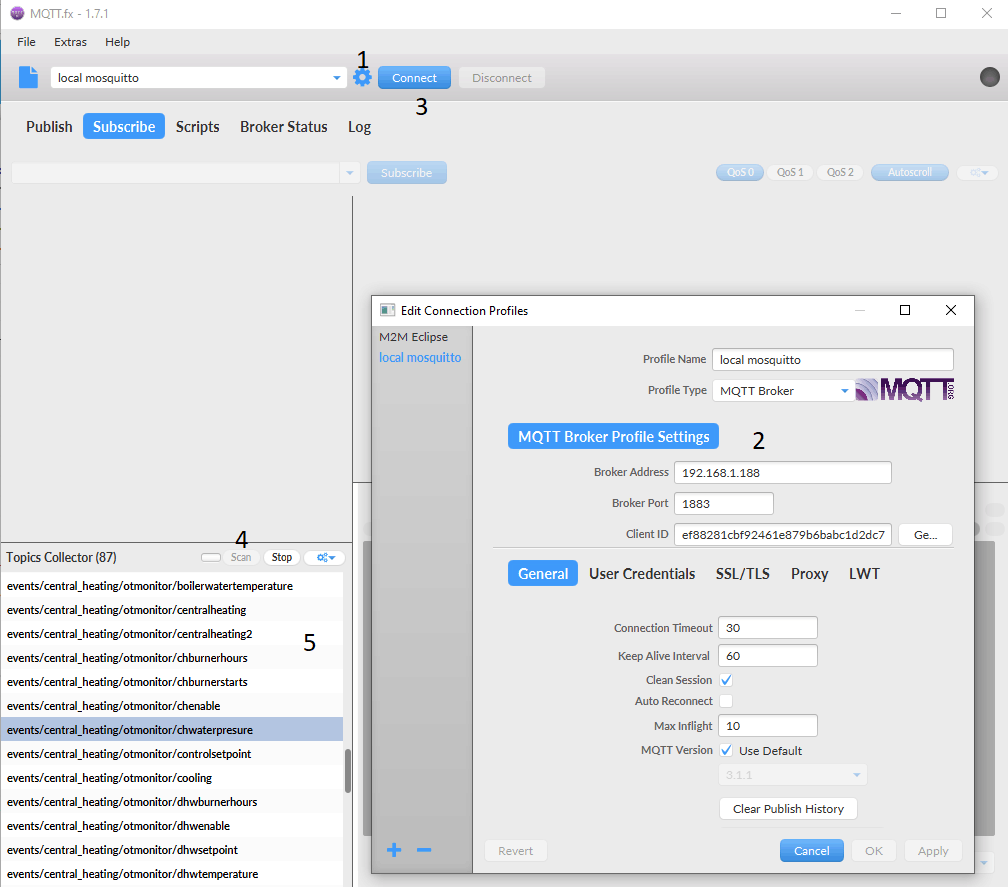Select local mosquitto profile in list

420,357
